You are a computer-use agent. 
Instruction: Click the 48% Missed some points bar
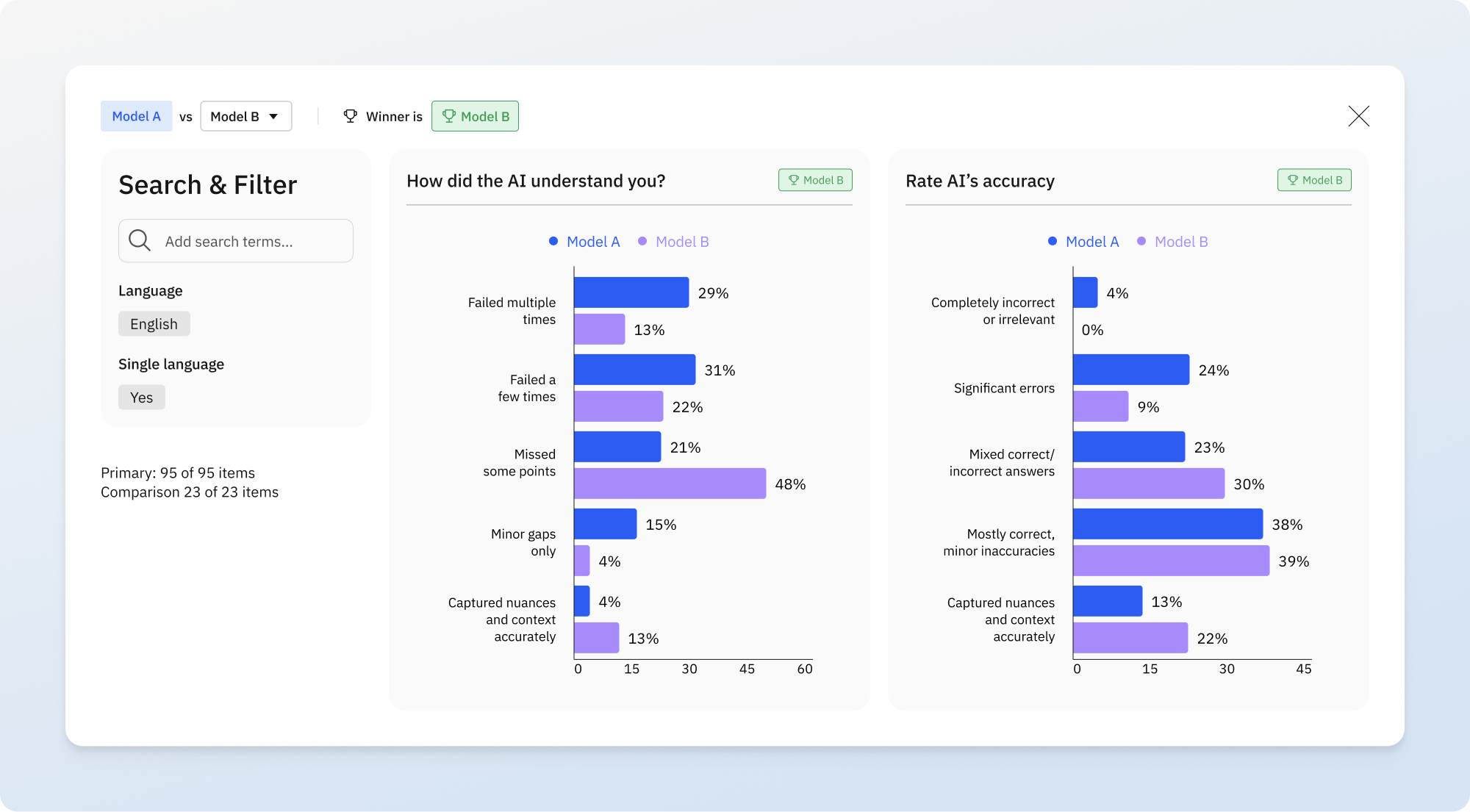(x=670, y=484)
